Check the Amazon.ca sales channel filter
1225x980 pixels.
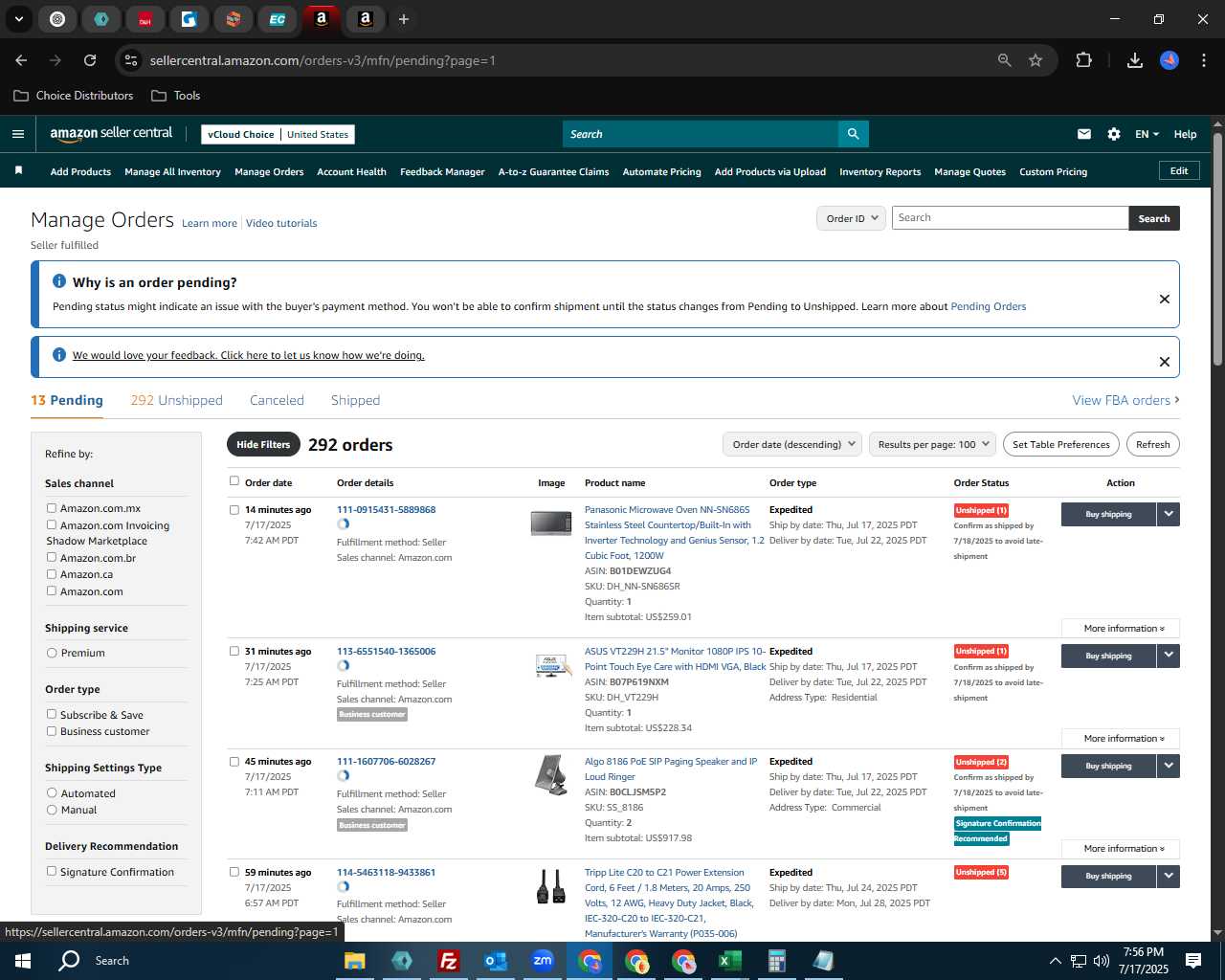(52, 574)
